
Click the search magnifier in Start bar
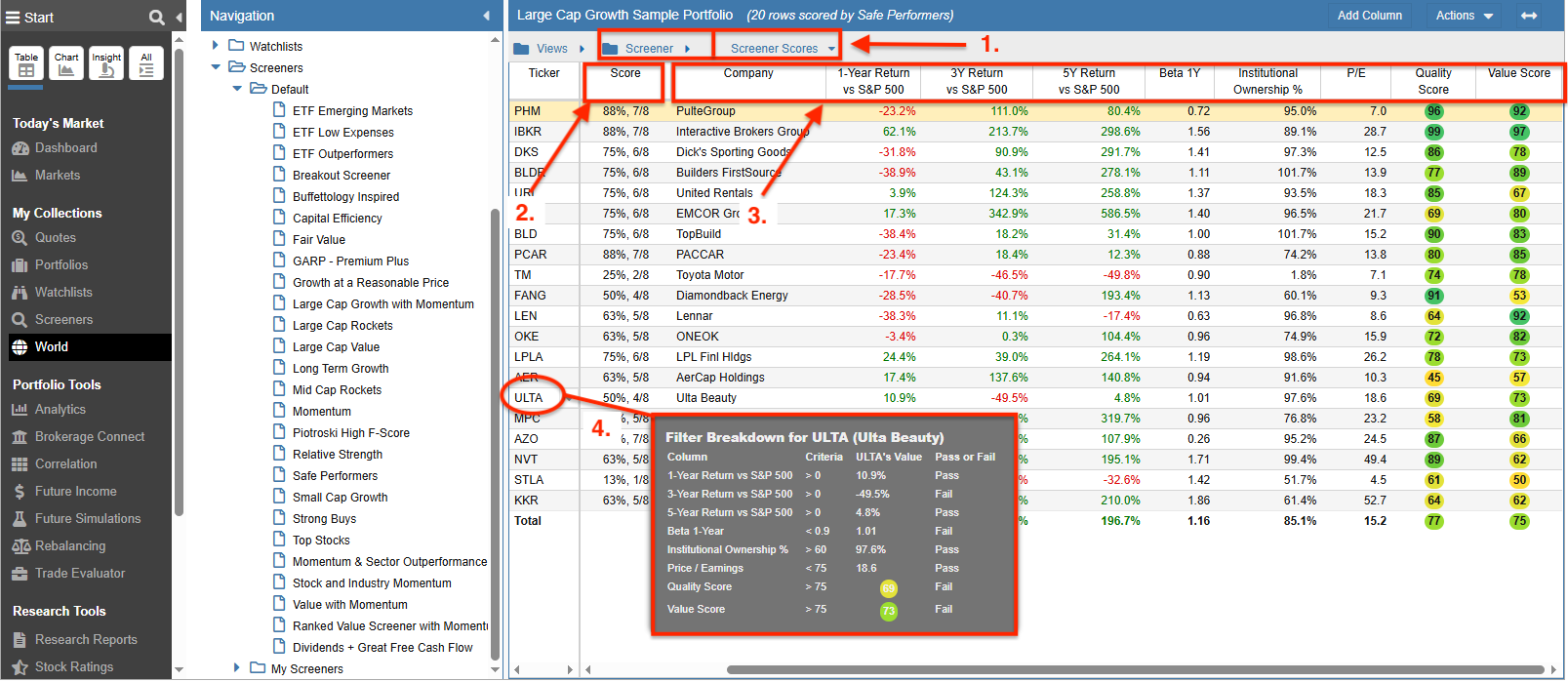(156, 18)
